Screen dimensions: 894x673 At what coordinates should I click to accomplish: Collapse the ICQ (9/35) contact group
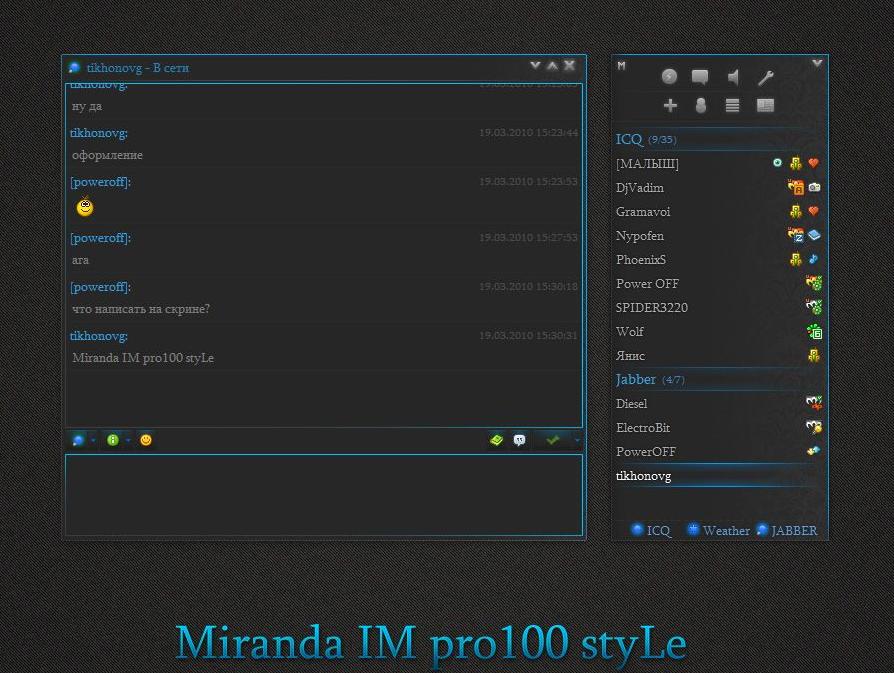click(x=629, y=139)
